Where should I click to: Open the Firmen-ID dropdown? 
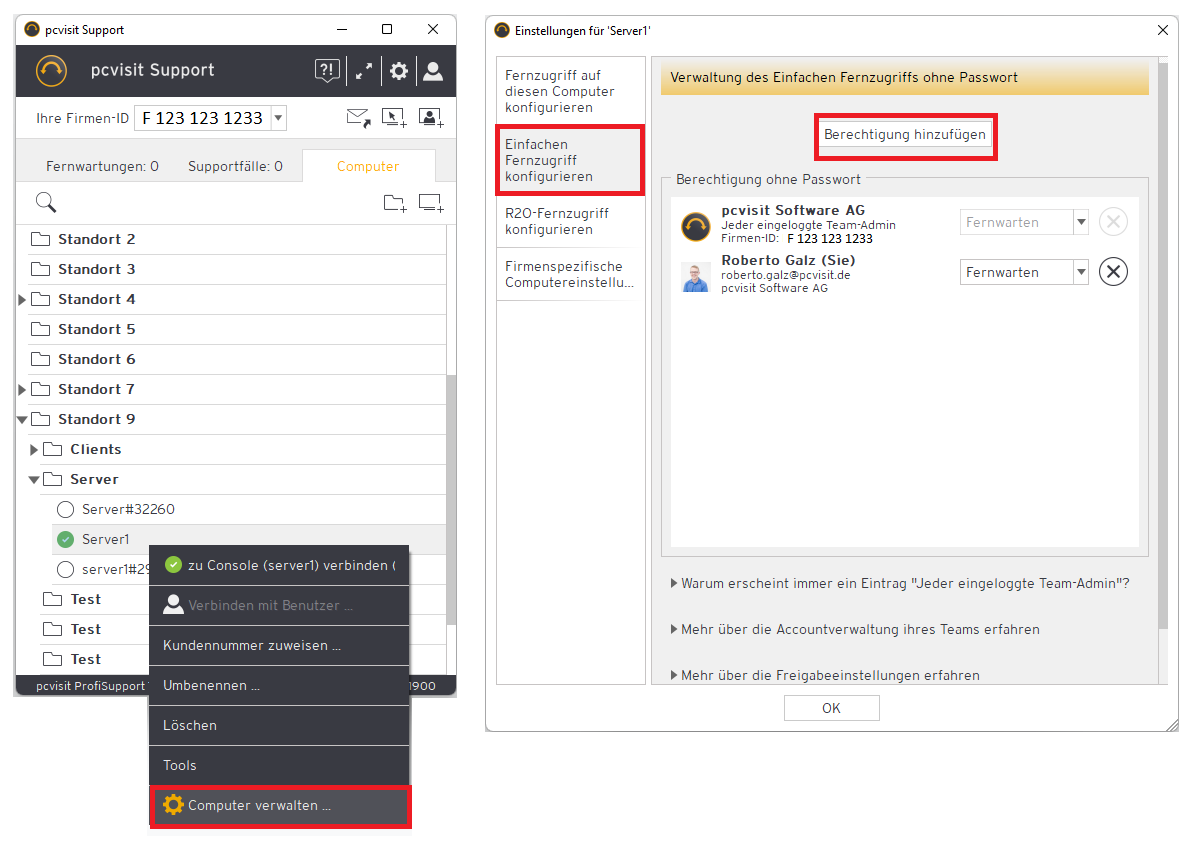tap(278, 118)
